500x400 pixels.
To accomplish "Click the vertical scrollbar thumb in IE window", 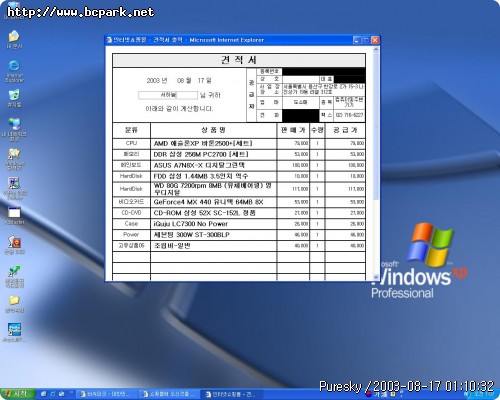I will (x=376, y=127).
